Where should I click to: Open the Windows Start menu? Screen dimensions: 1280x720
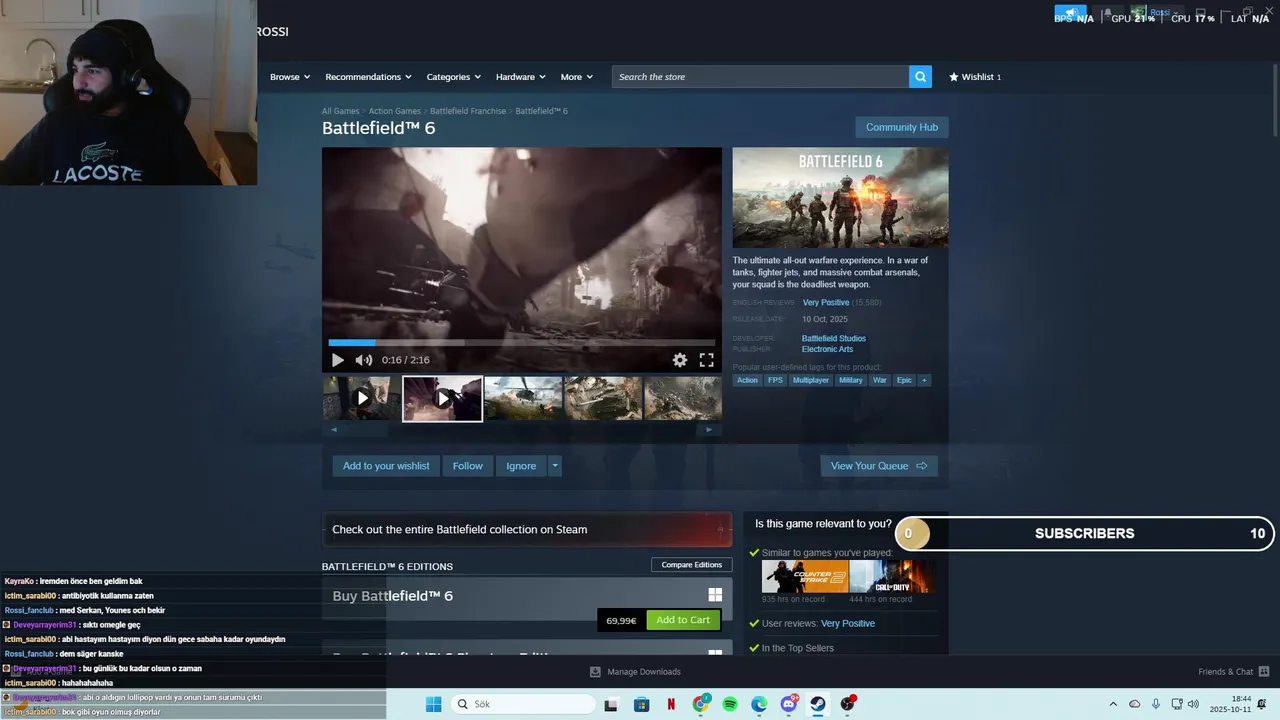click(x=433, y=704)
